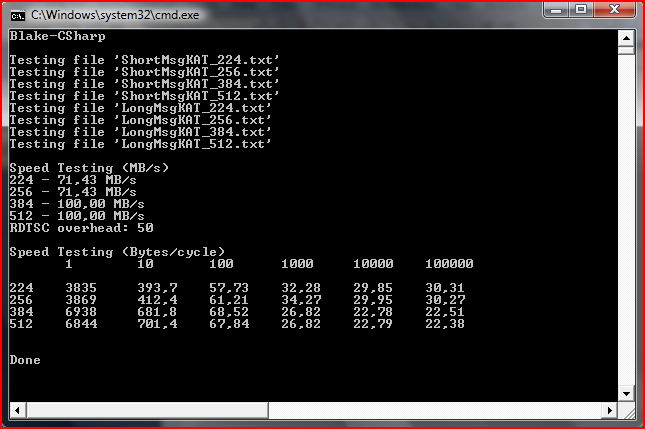Click the 'LongMsgKAT_384.txt' file name
Viewport: 645px width, 429px height.
[x=193, y=132]
